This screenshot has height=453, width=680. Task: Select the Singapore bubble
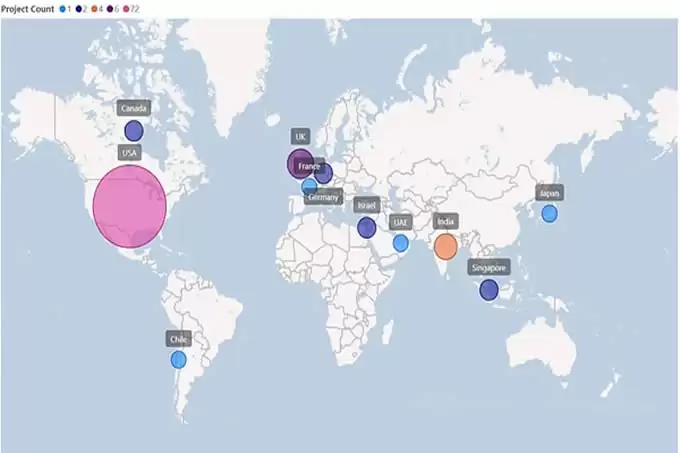pos(489,290)
